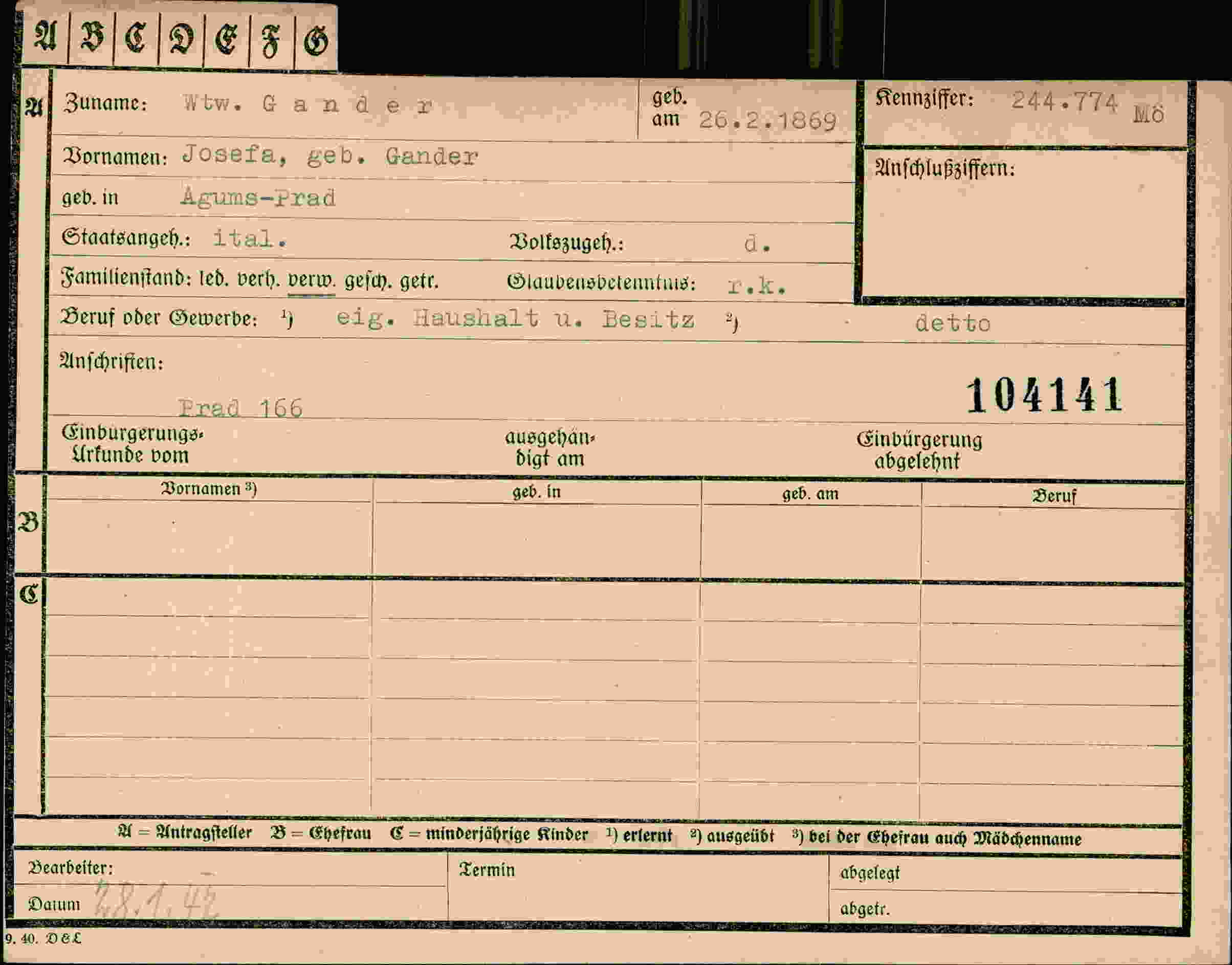Click the Kennziffer value 244.774
The width and height of the screenshot is (1232, 965).
tap(1064, 102)
